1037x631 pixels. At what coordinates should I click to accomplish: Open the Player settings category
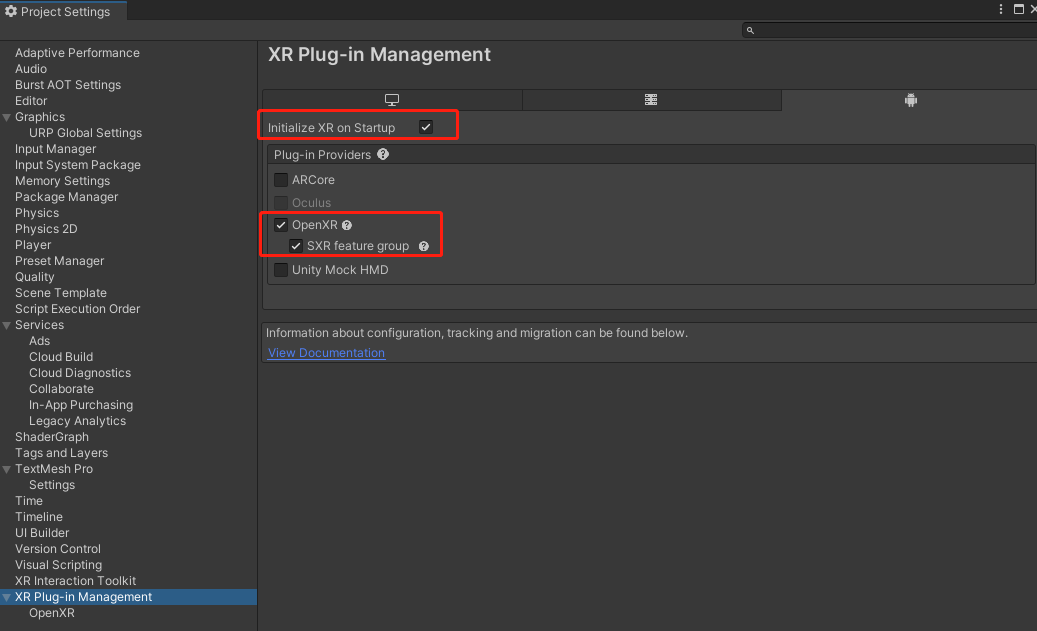click(x=33, y=245)
